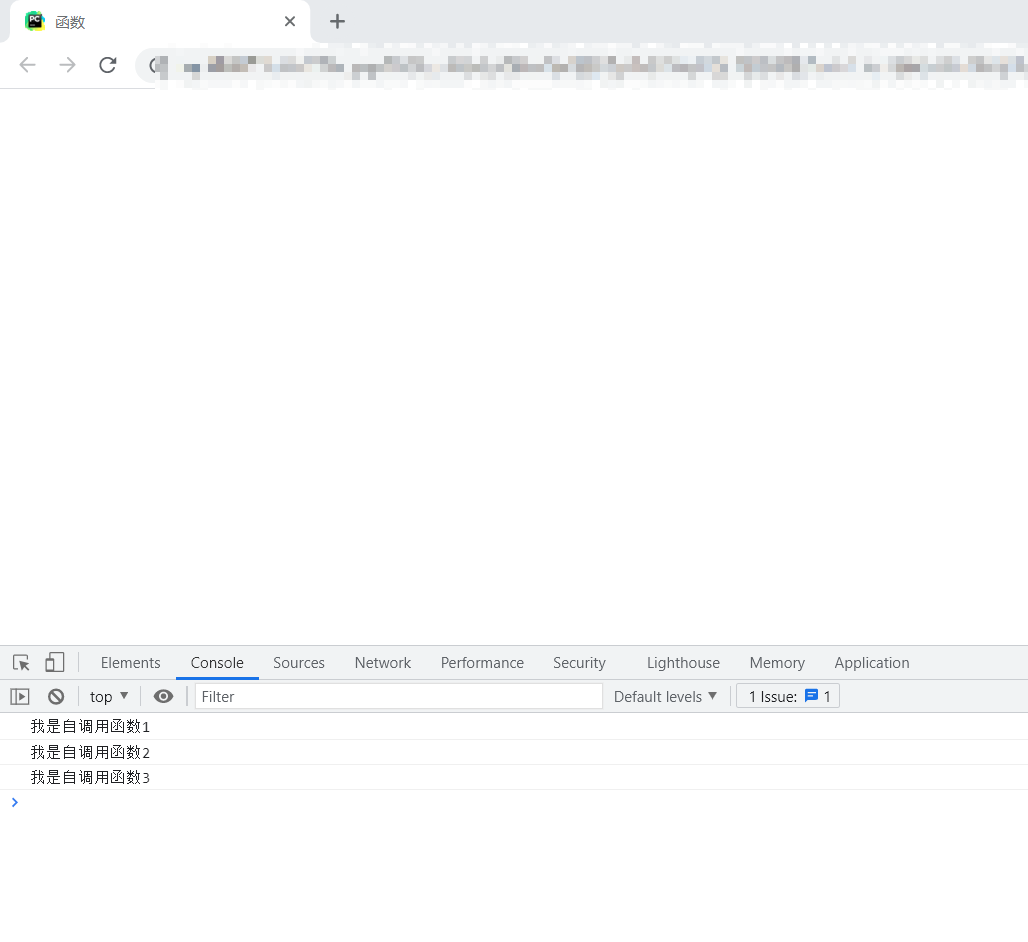Toggle the device toolbar icon
This screenshot has width=1028, height=942.
54,663
